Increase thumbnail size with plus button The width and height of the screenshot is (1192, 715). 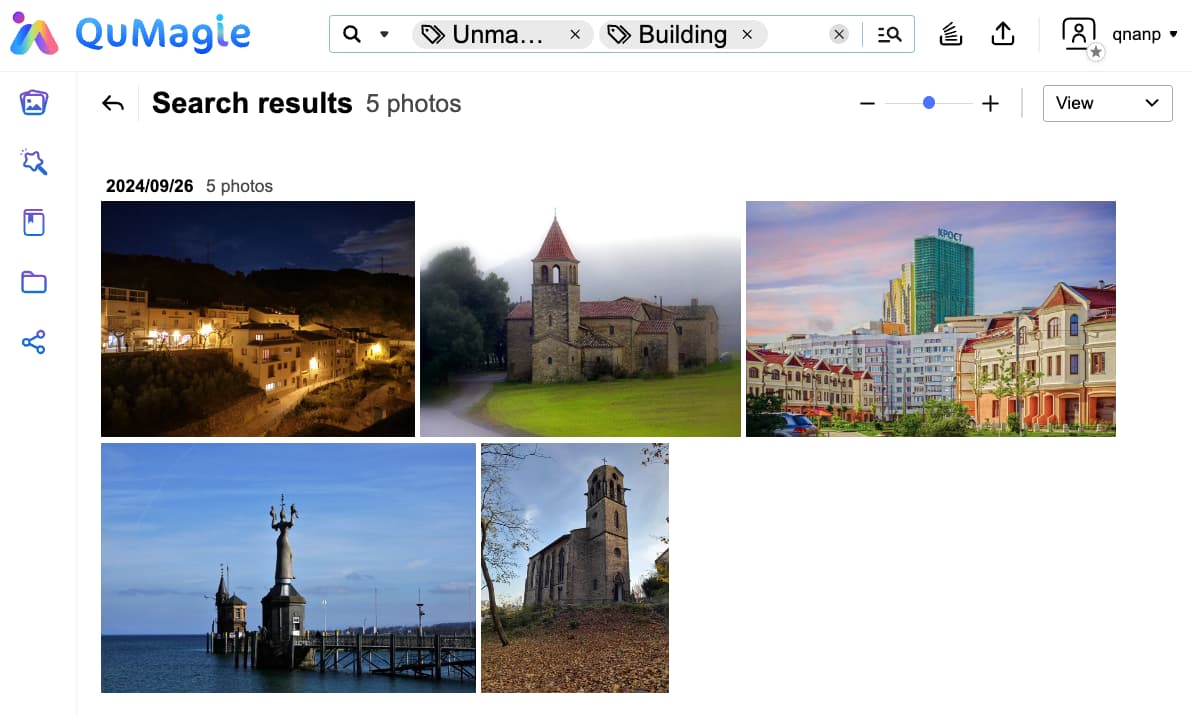coord(990,103)
